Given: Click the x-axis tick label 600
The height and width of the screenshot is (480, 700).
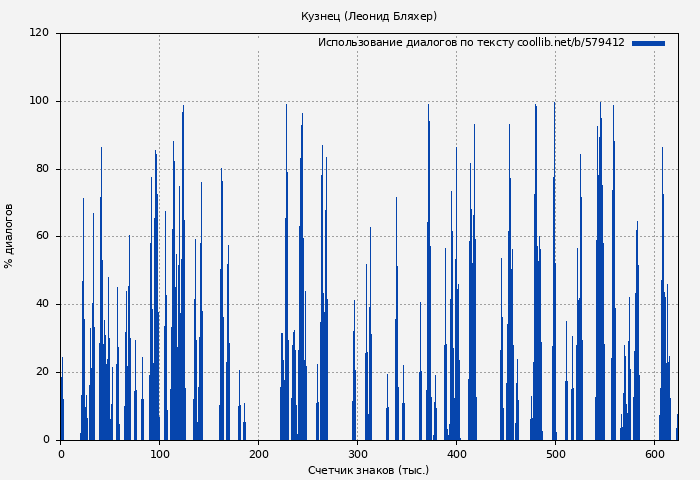Looking at the screenshot, I should point(654,454).
